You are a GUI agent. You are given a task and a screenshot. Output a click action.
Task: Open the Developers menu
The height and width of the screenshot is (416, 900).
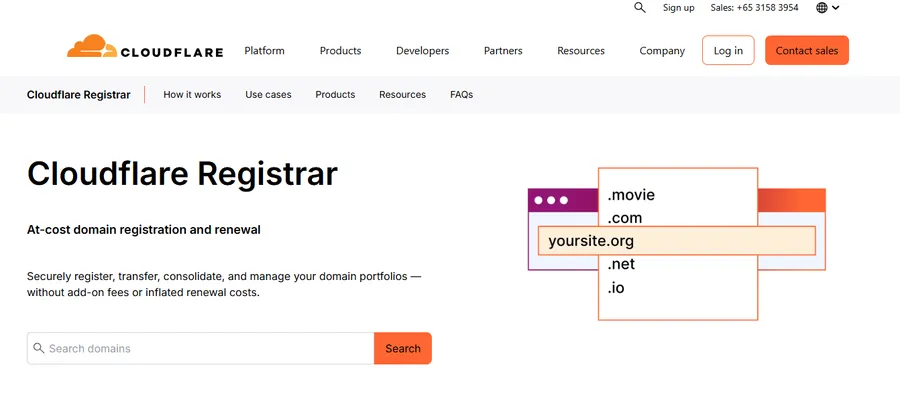coord(422,50)
